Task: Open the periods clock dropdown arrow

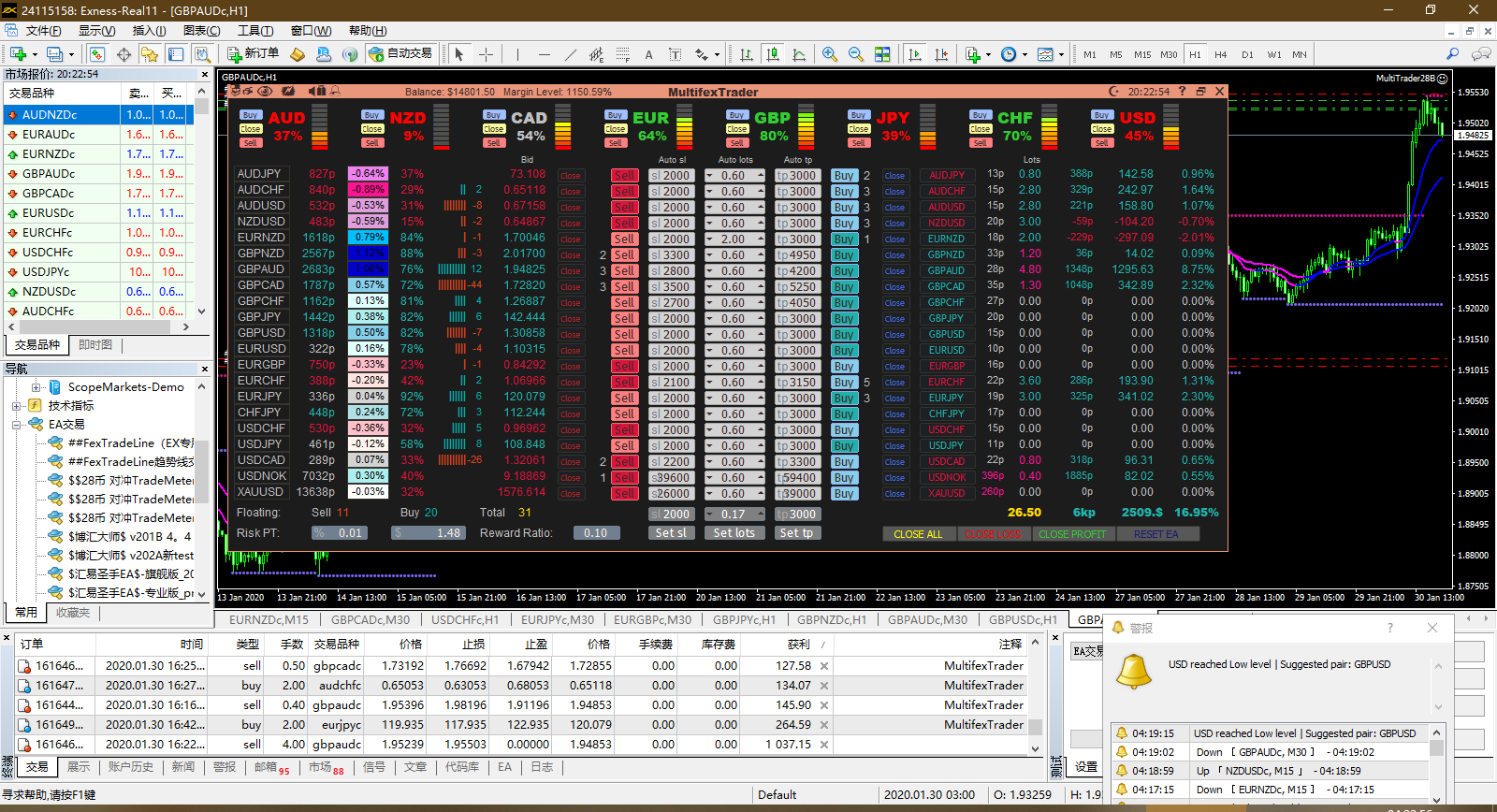Action: tap(1025, 54)
